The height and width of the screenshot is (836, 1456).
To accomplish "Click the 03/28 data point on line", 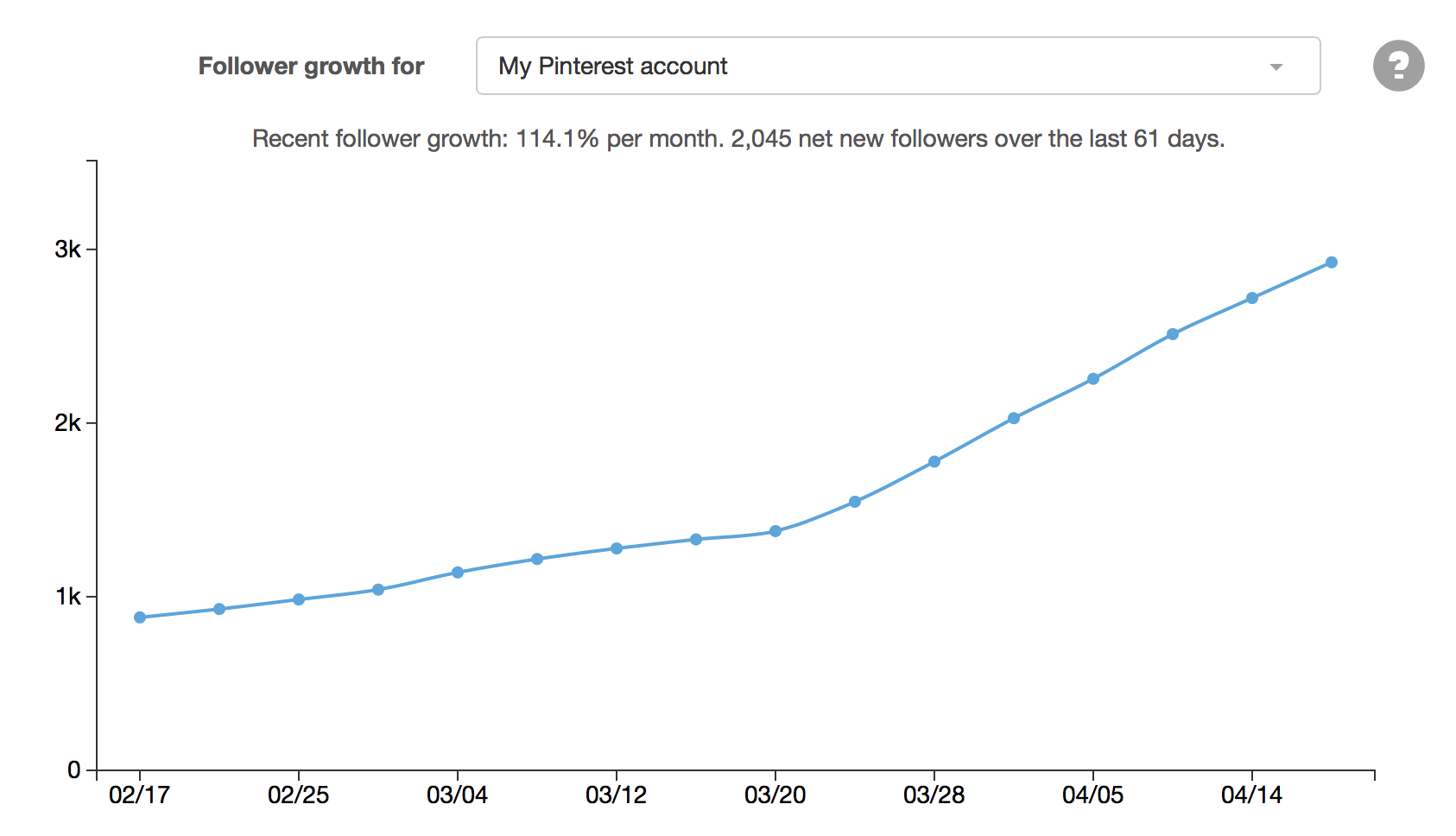I will coord(934,462).
